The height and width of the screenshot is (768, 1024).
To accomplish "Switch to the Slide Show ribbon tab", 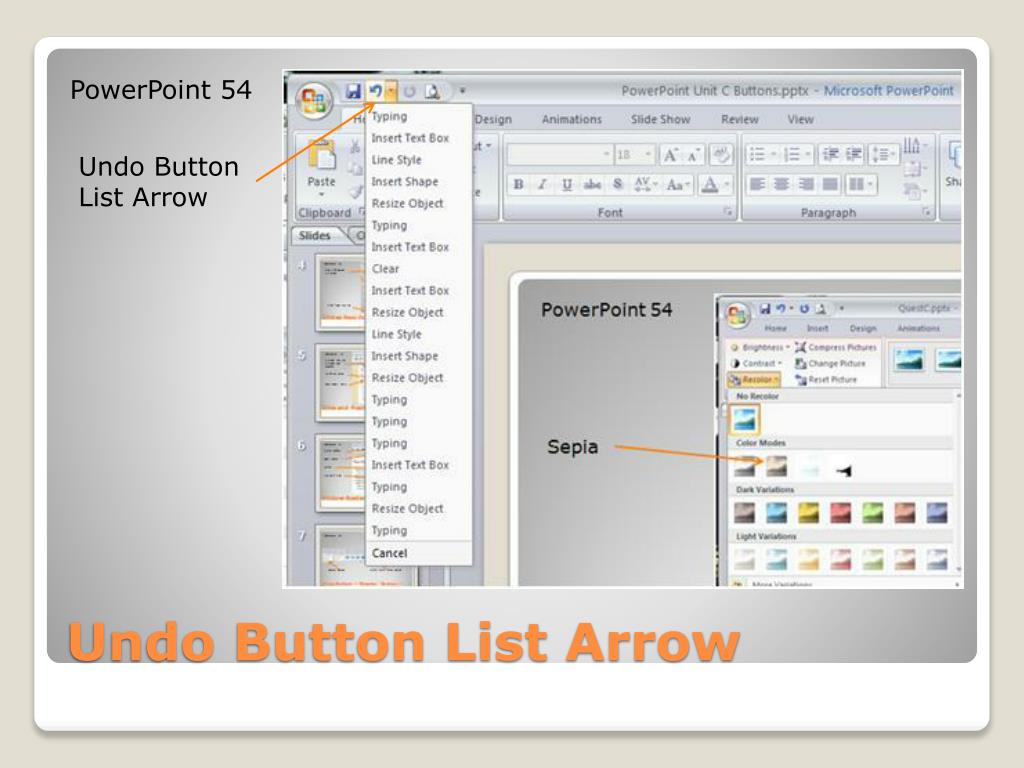I will tap(660, 120).
